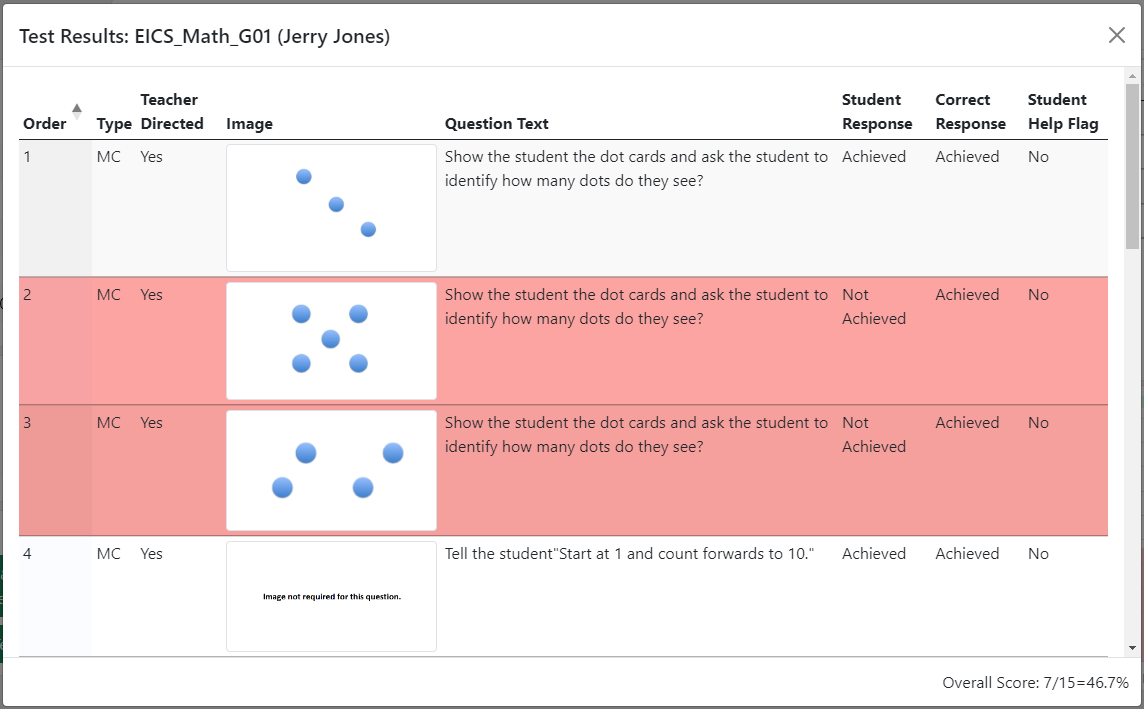The width and height of the screenshot is (1144, 709).
Task: Open the three-dot card image in row 1
Action: 331,208
